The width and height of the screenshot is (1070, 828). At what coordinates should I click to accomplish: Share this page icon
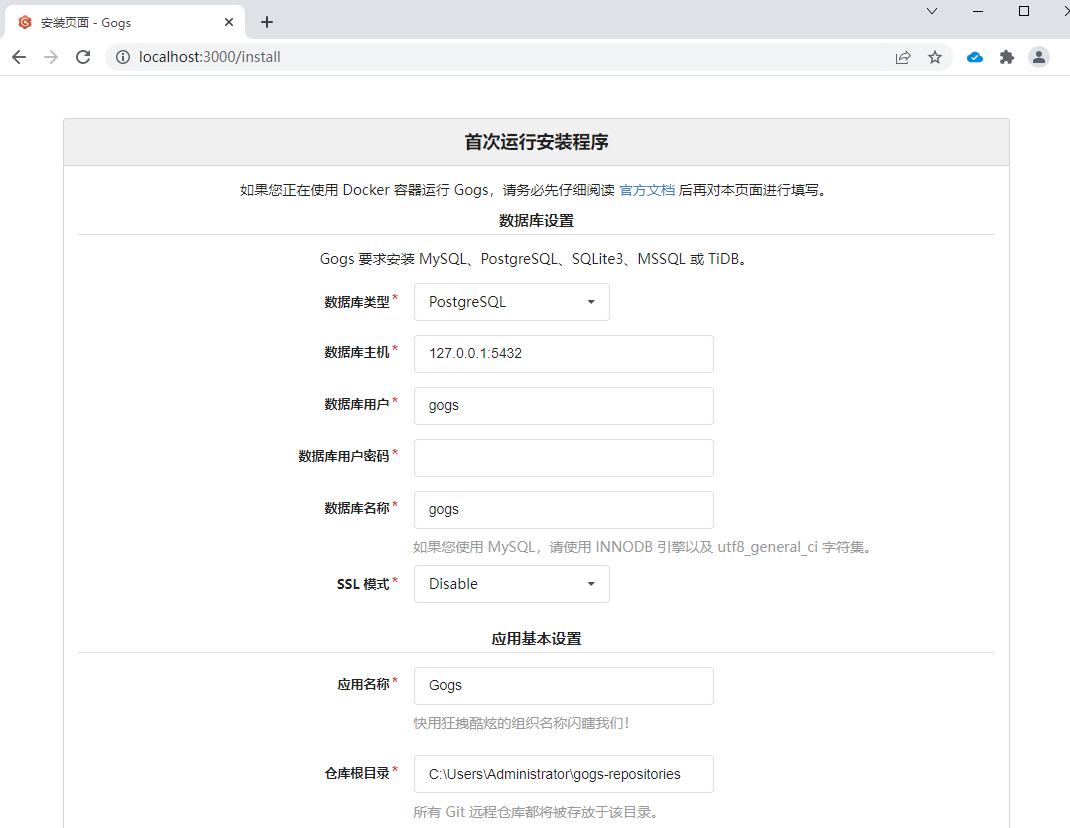(903, 57)
